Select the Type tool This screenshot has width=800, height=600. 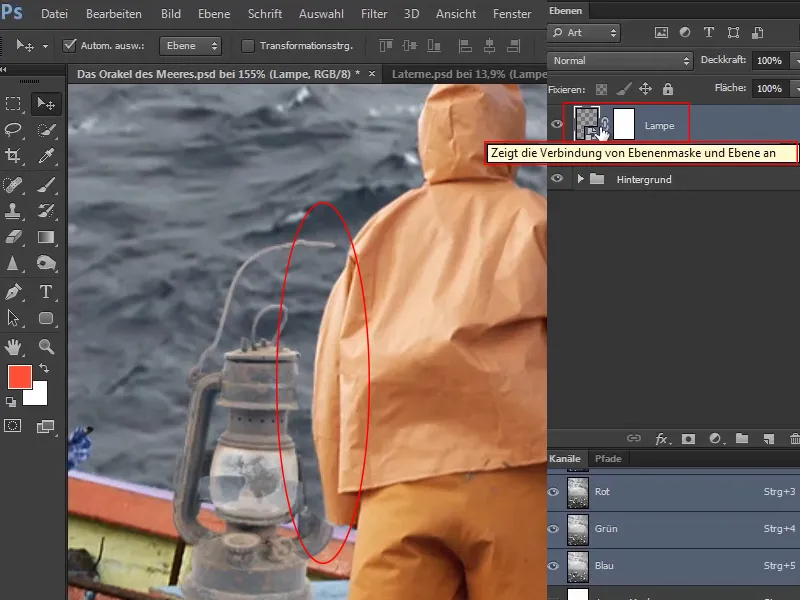(46, 292)
